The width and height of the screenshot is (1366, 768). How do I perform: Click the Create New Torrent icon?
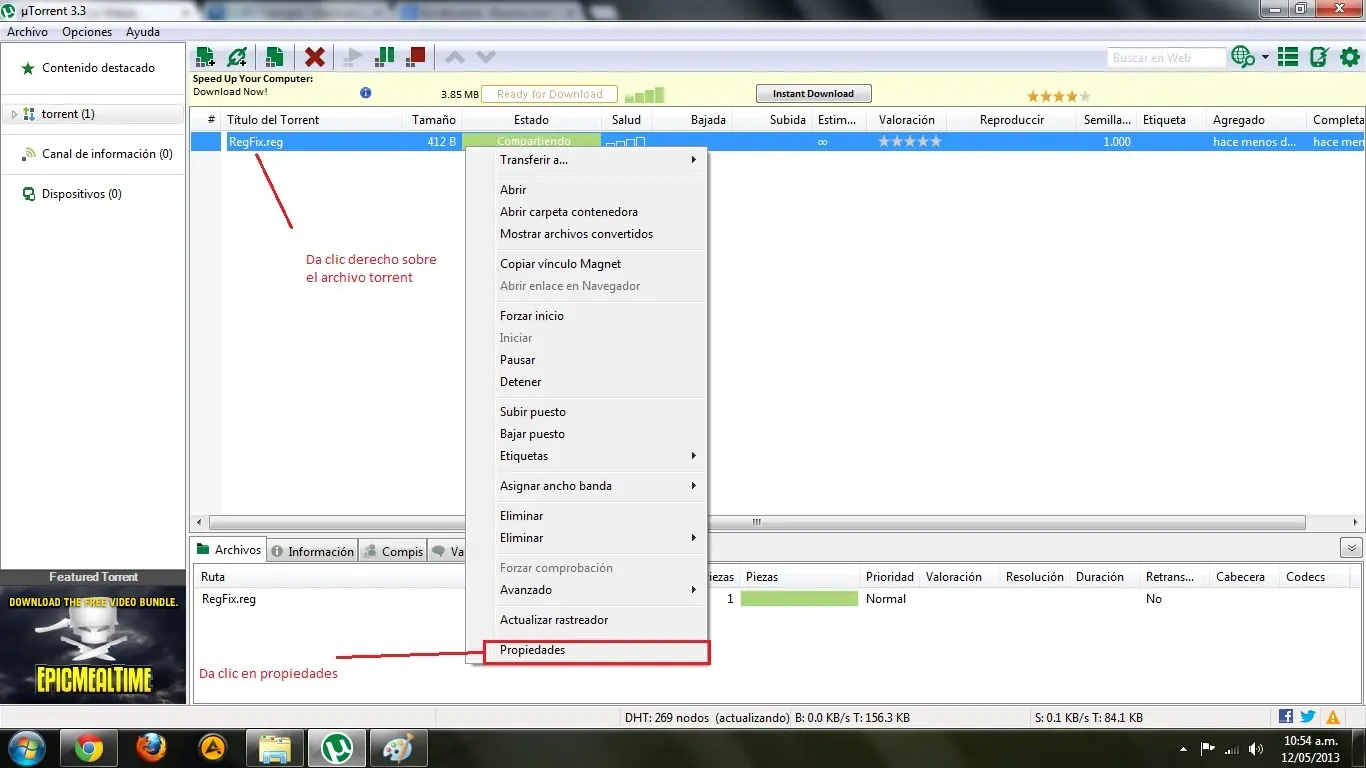[274, 57]
